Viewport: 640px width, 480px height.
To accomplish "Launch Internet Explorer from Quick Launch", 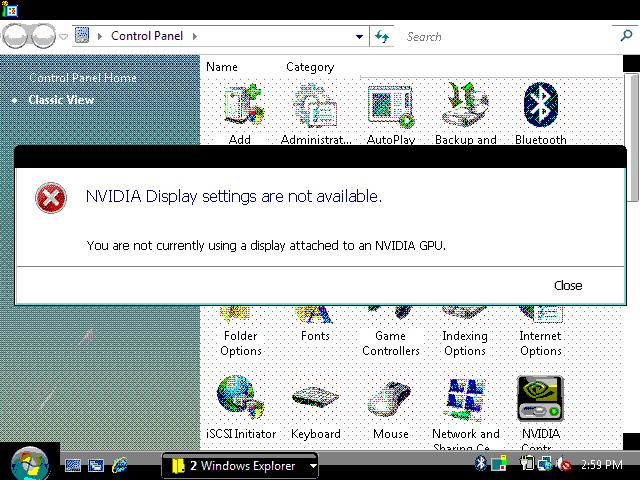I will [x=119, y=465].
